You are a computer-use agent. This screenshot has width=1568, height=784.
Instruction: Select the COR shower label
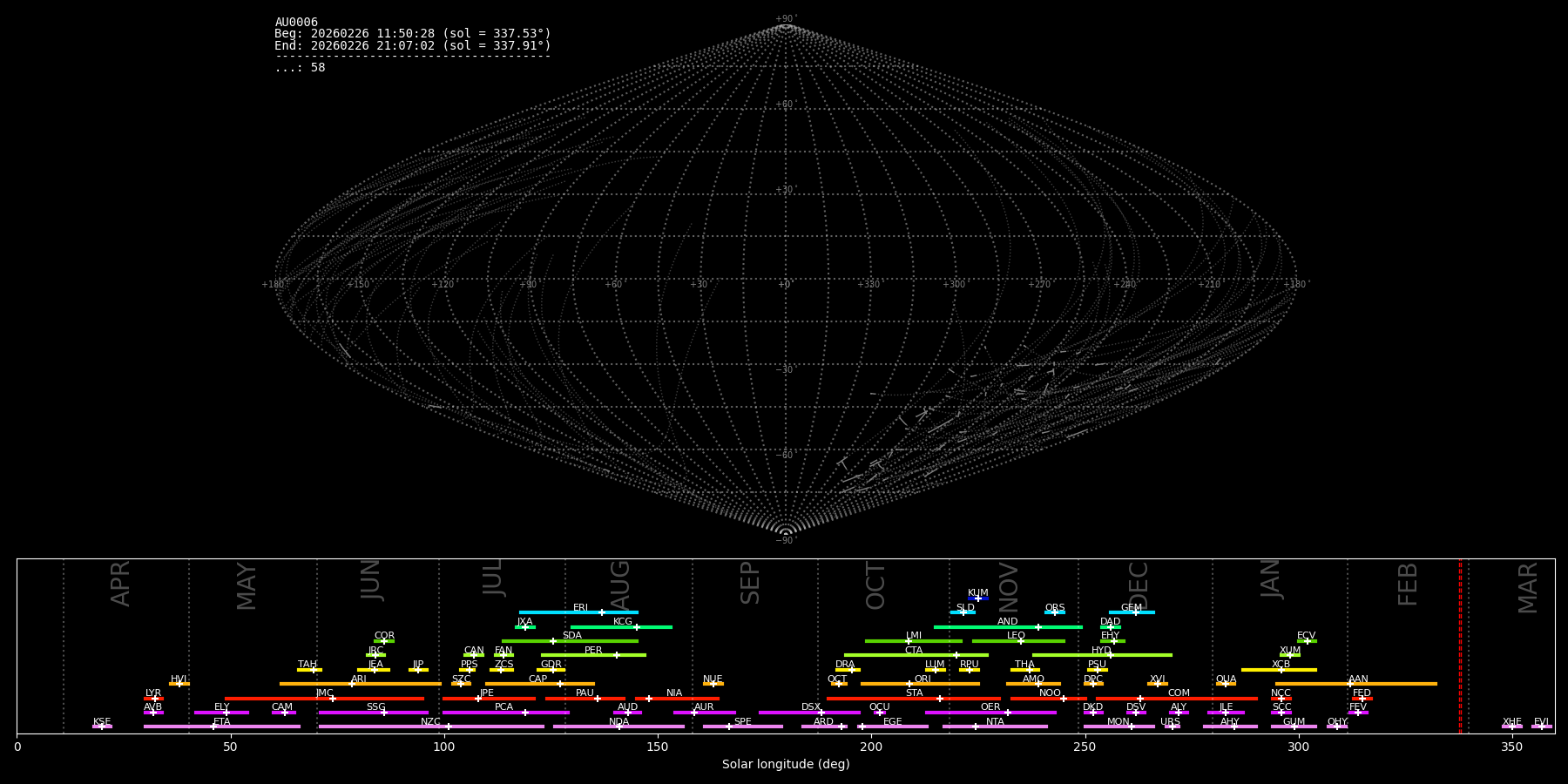point(384,636)
